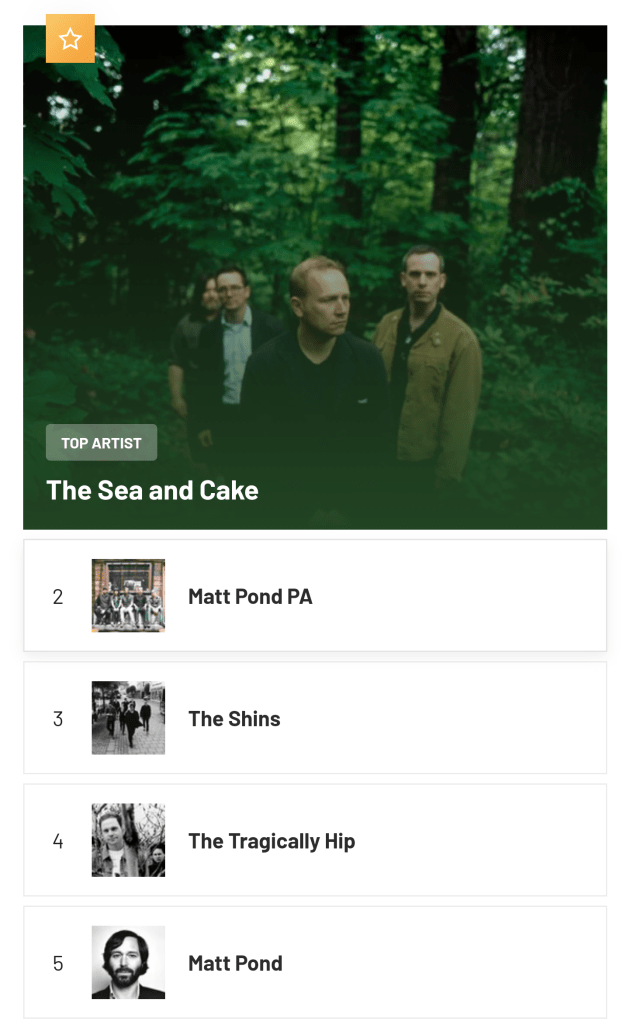Viewport: 623px width, 1024px height.
Task: Open the Matt Pond PA artist name
Action: [250, 597]
